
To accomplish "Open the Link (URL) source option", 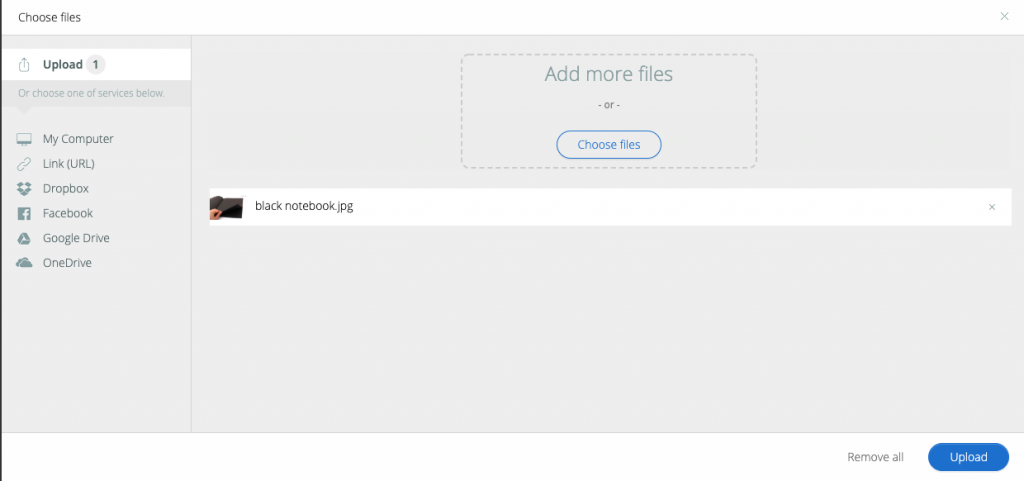I will pyautogui.click(x=68, y=164).
